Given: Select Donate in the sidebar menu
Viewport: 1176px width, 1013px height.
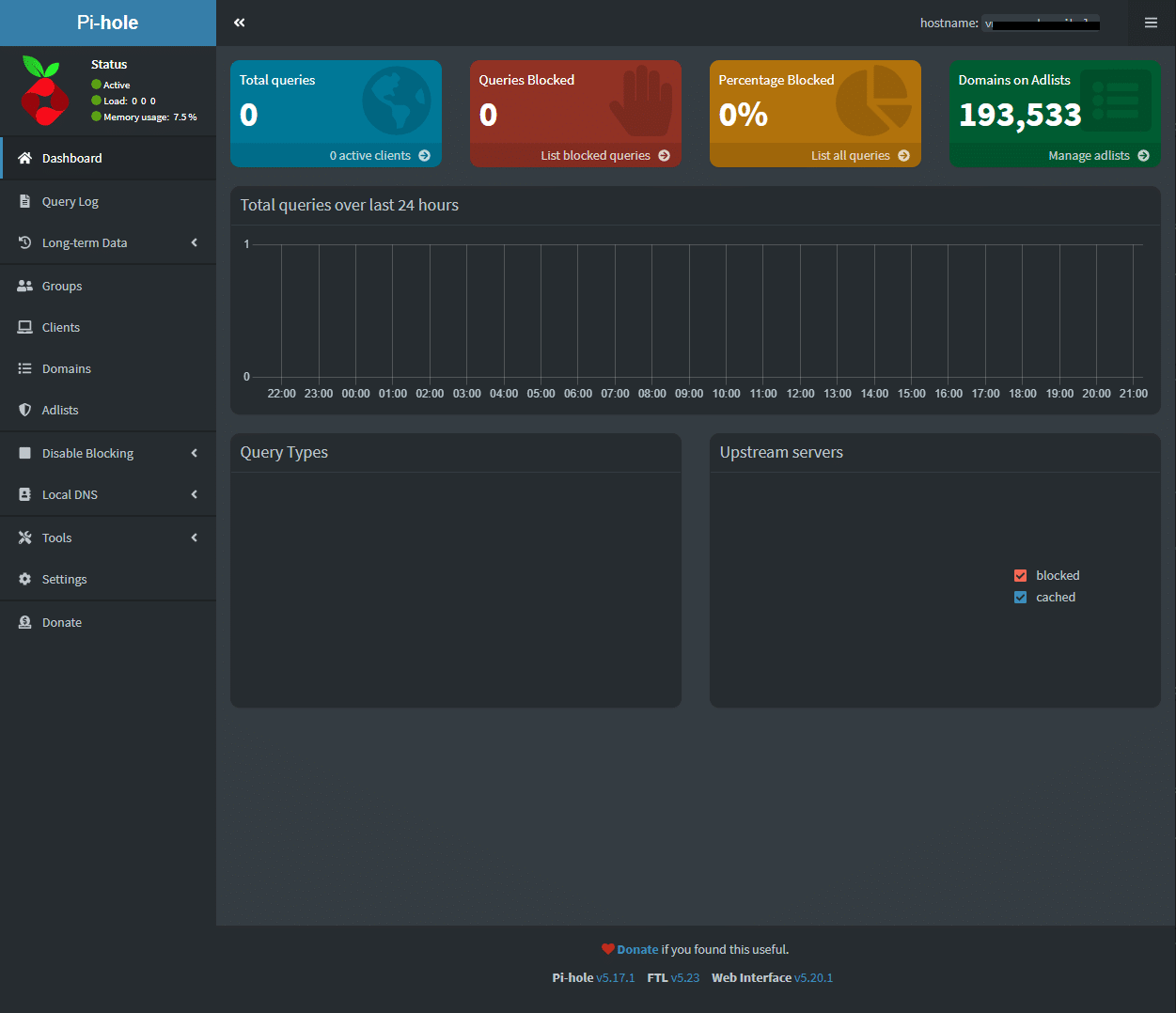Looking at the screenshot, I should (108, 622).
